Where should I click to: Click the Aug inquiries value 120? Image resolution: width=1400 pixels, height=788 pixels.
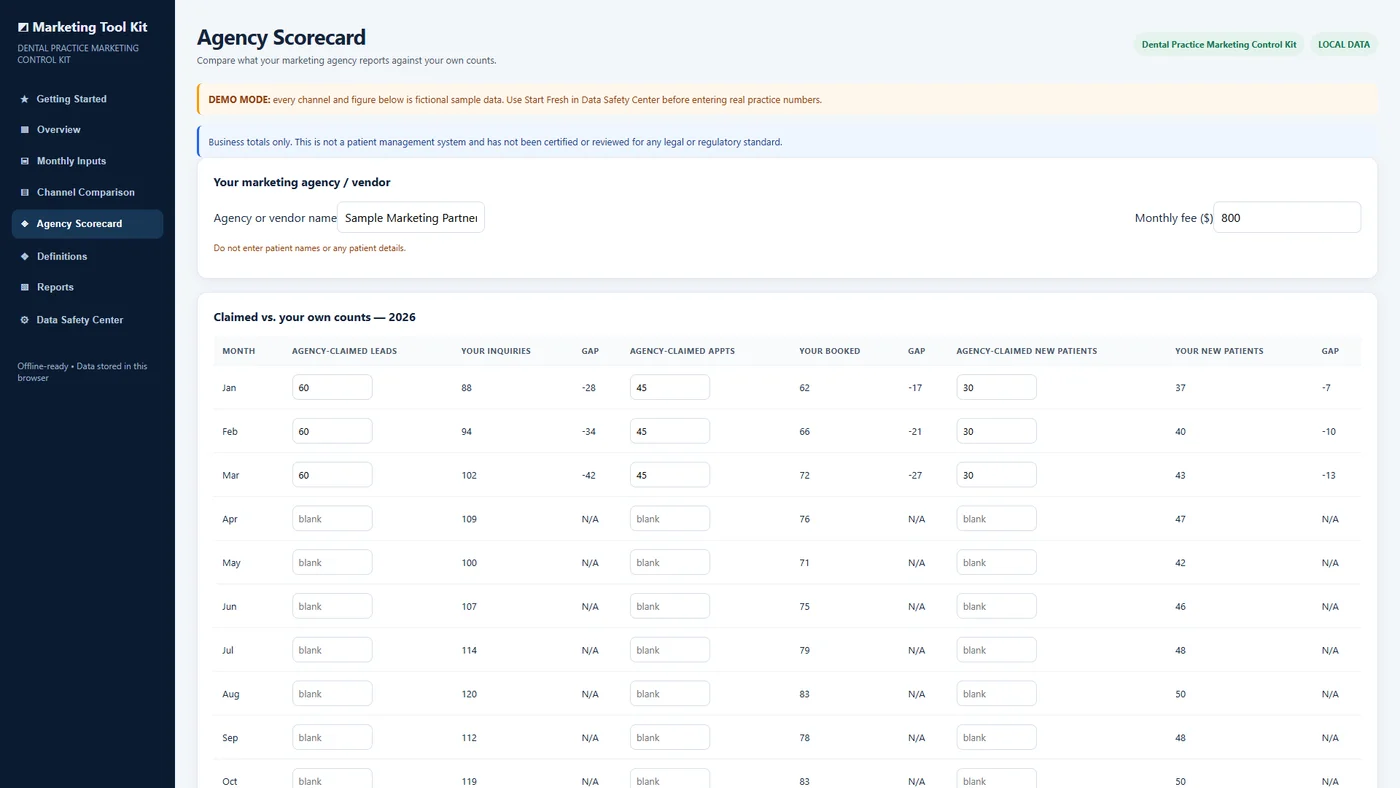469,694
